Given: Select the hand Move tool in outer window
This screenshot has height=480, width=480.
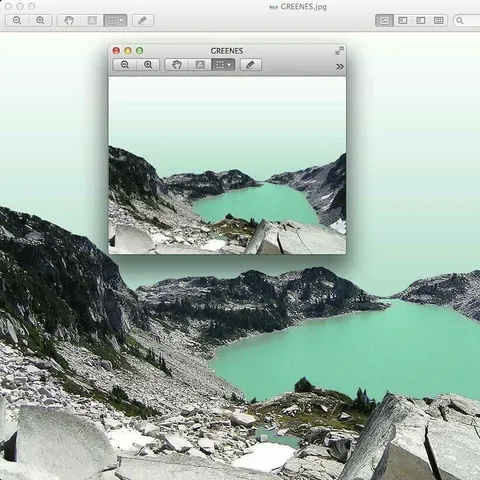Looking at the screenshot, I should [69, 20].
